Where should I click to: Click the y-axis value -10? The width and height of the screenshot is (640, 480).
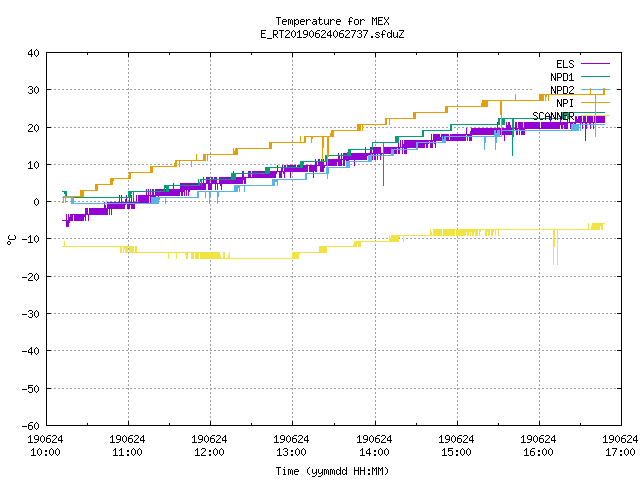[x=31, y=239]
